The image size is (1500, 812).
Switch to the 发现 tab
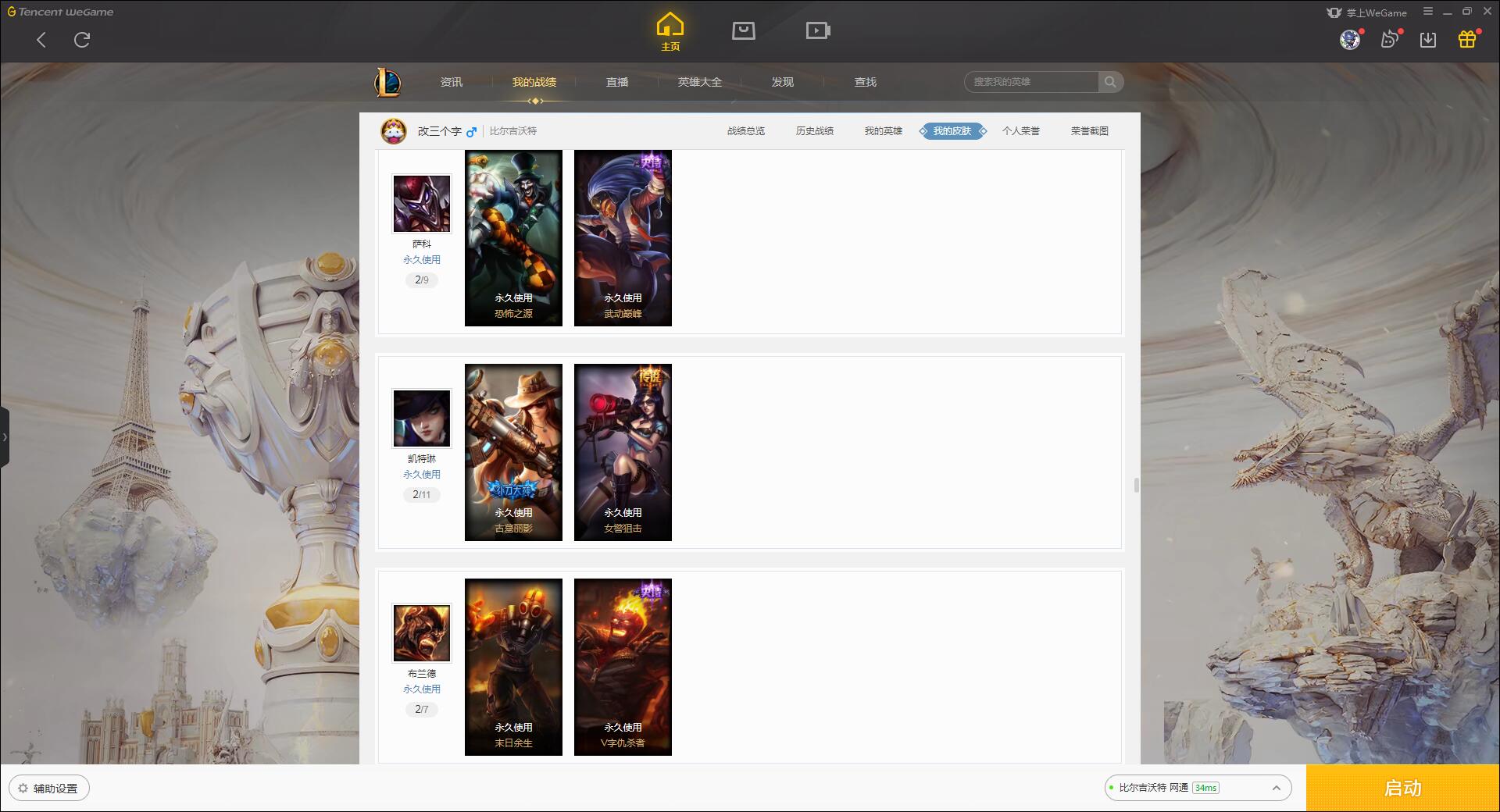783,82
